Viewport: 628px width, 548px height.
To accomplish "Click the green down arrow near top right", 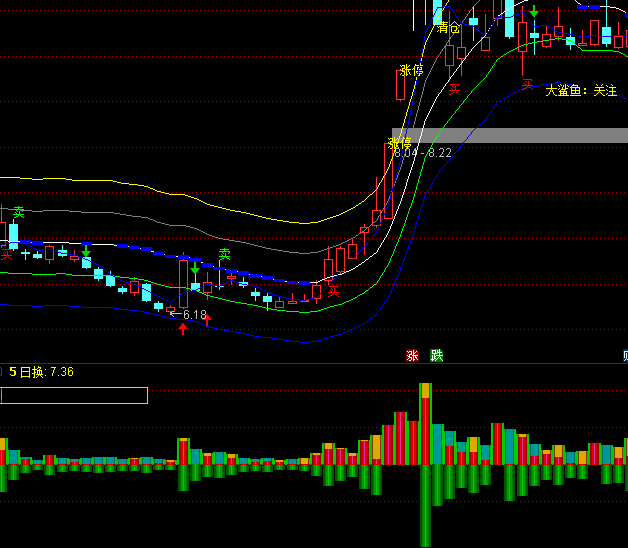I will (x=535, y=13).
